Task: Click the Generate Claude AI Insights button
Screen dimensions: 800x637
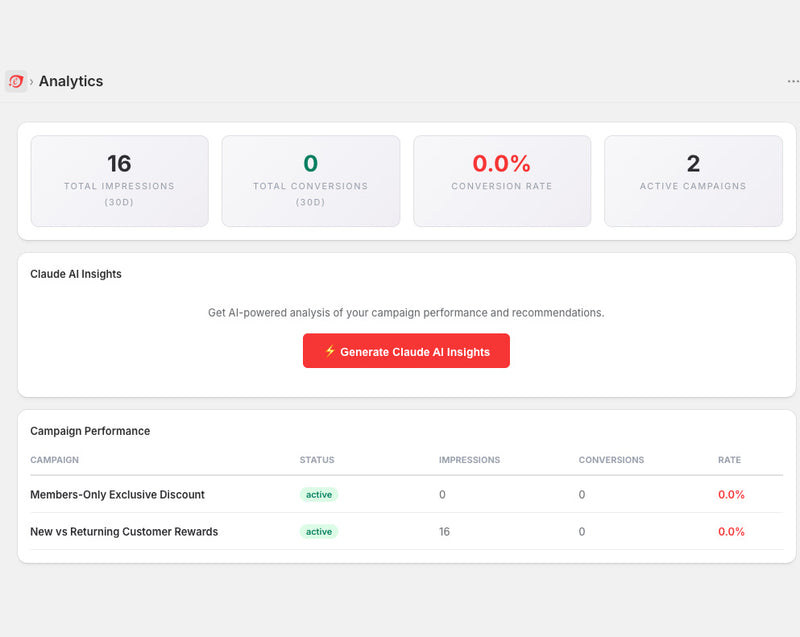Action: [x=406, y=351]
